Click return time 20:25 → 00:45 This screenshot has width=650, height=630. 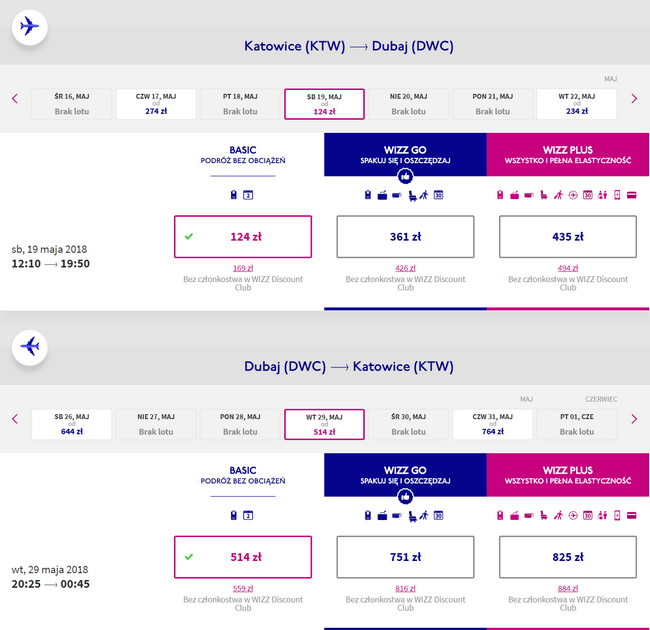[x=51, y=584]
